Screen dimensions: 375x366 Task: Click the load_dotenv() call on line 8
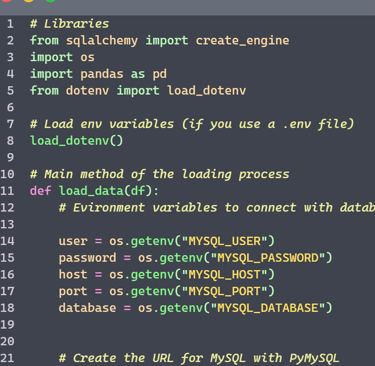(77, 141)
